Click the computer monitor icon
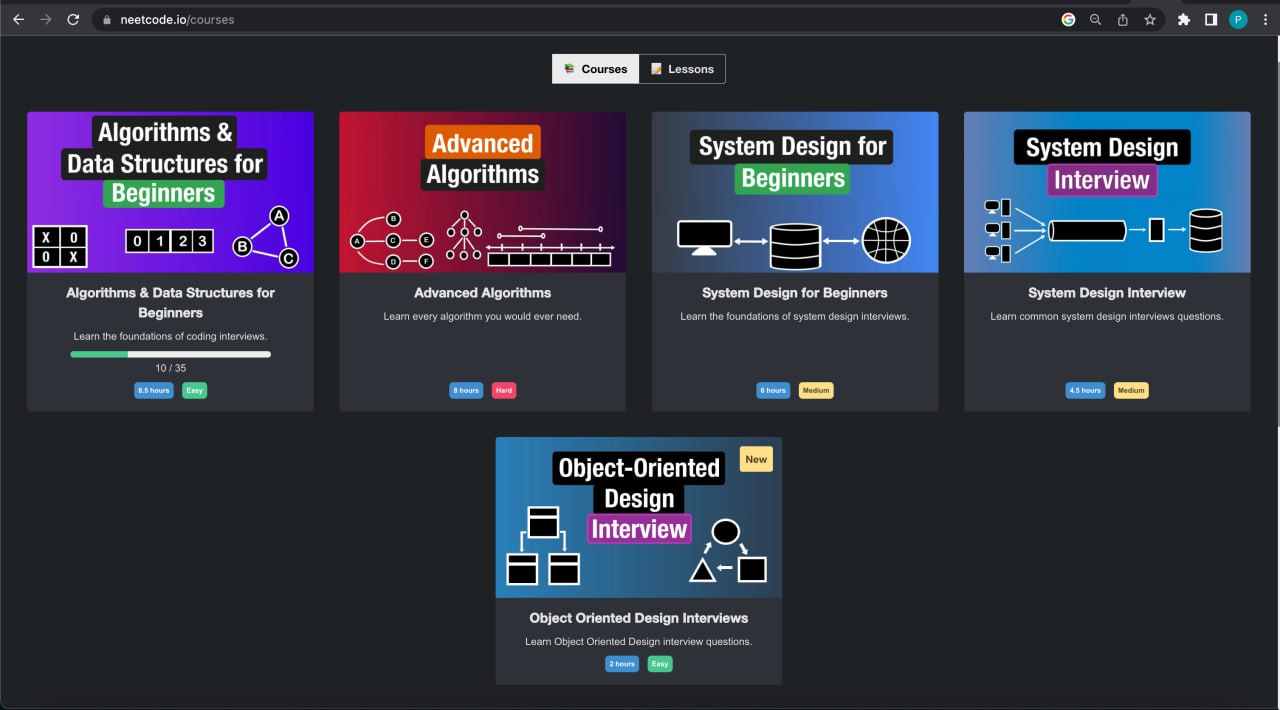This screenshot has height=710, width=1280. click(704, 238)
